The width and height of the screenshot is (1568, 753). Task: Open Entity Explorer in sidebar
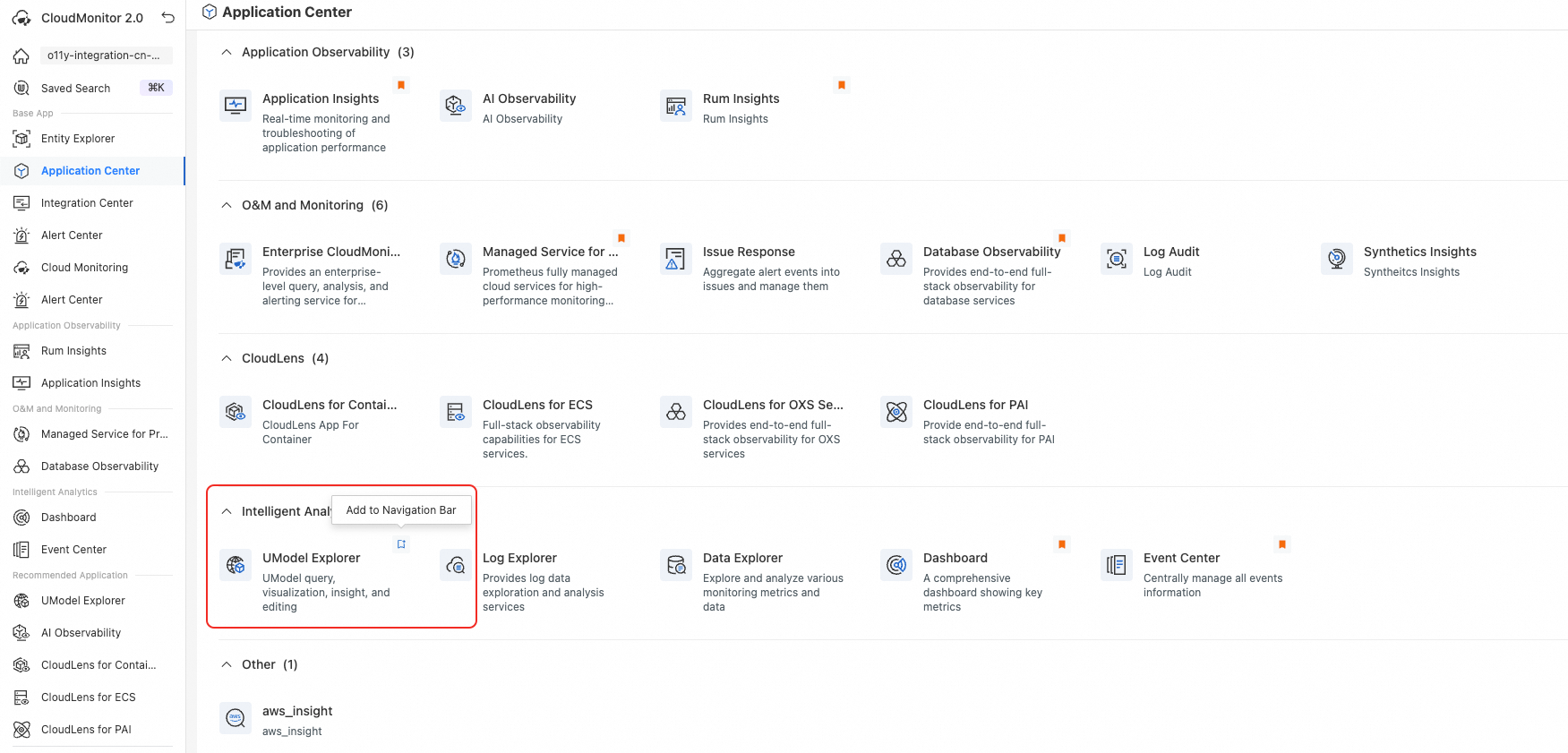(92, 139)
